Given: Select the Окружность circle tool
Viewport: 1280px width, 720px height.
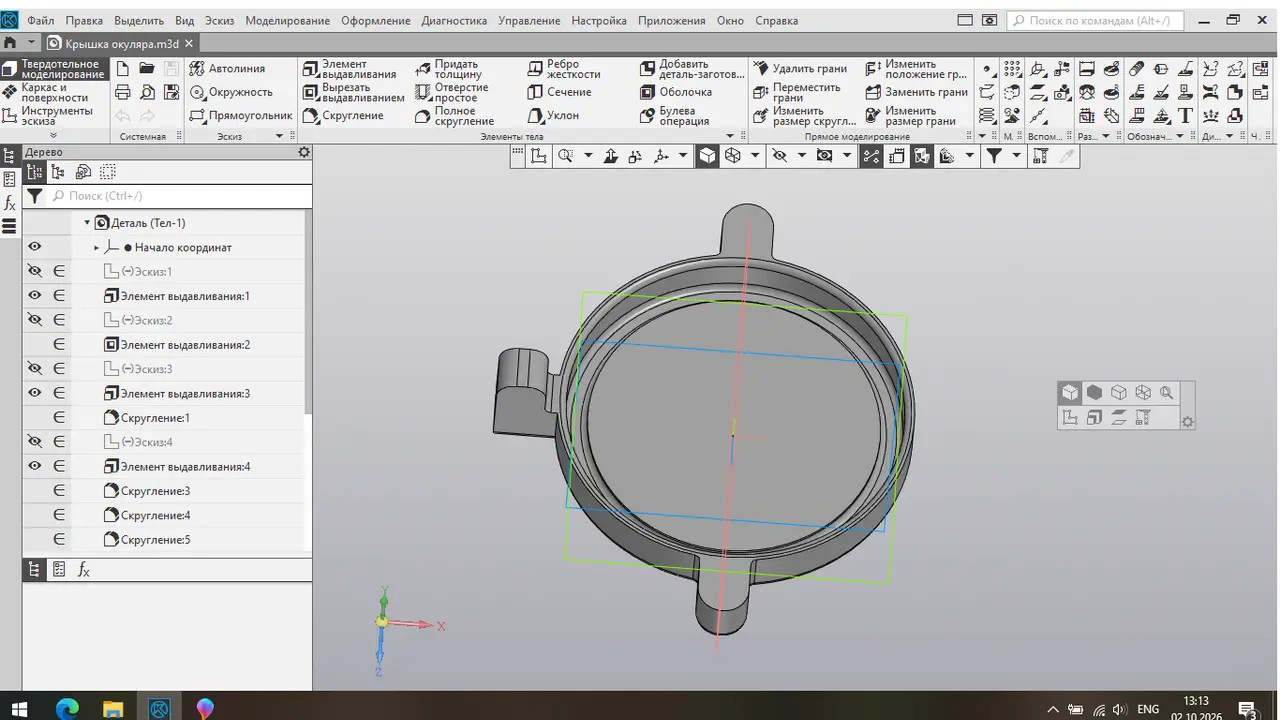Looking at the screenshot, I should pyautogui.click(x=231, y=92).
